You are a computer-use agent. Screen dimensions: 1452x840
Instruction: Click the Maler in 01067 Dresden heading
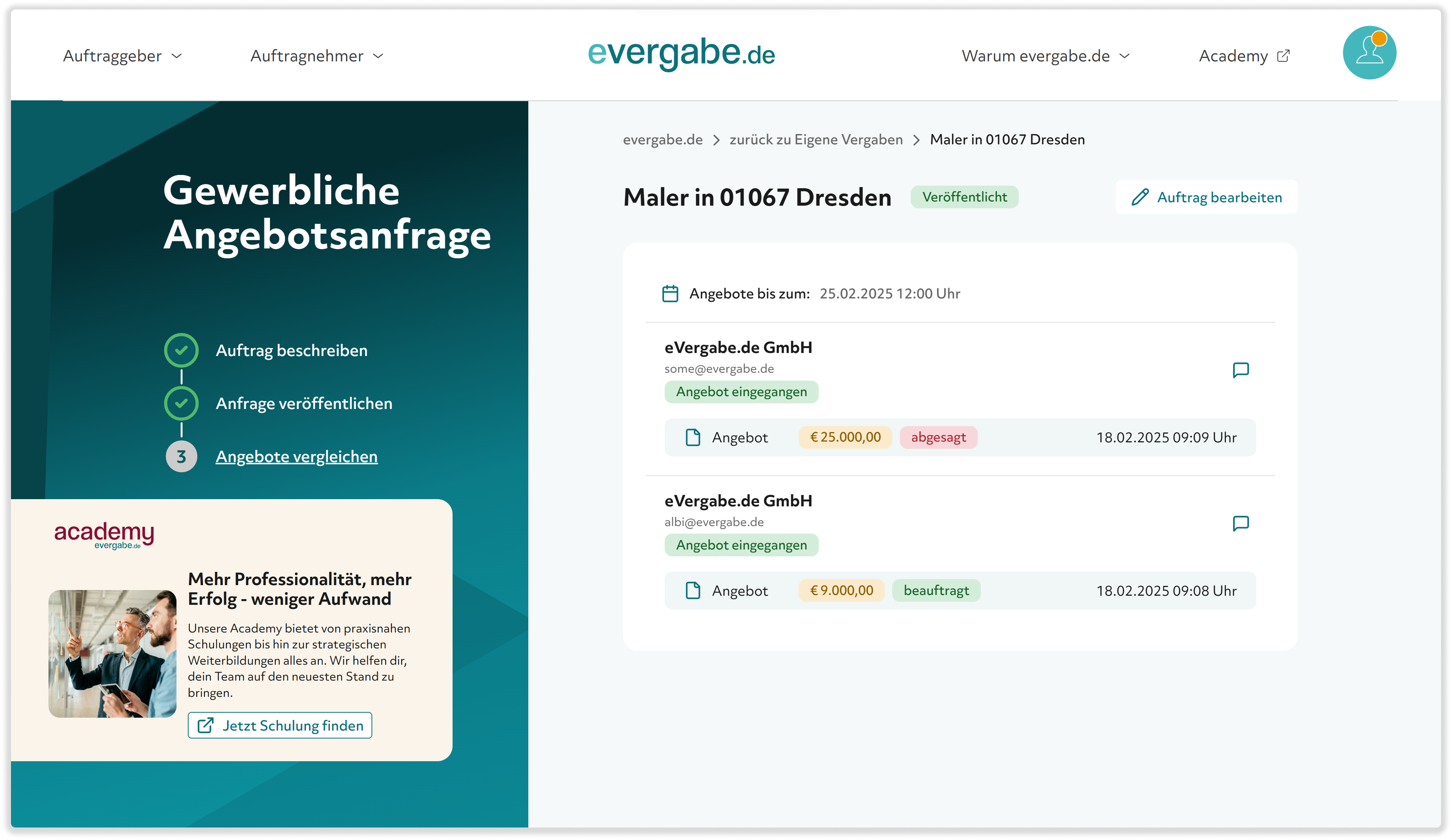tap(757, 197)
